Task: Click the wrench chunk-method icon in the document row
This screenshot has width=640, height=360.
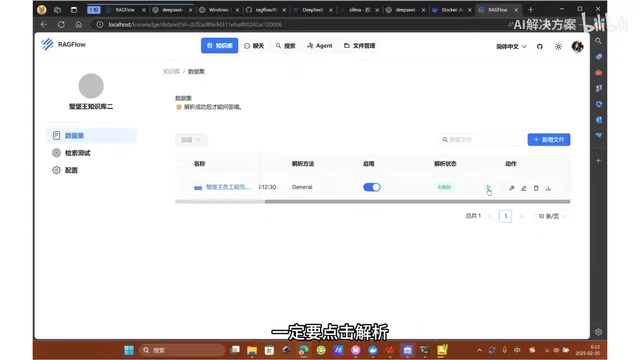Action: point(511,188)
